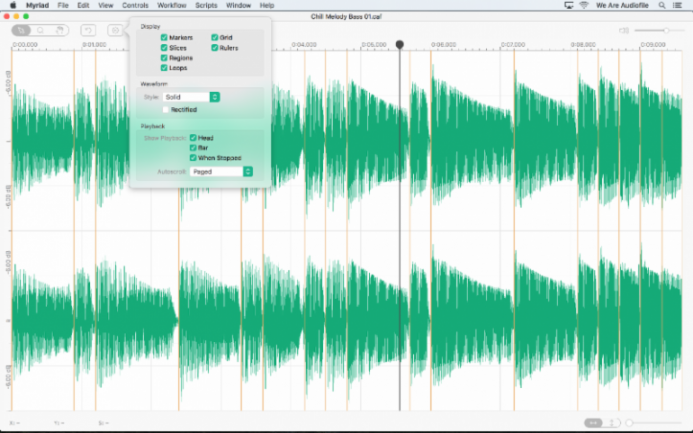693x433 pixels.
Task: Enable the Rectified waveform checkbox
Action: pos(165,109)
